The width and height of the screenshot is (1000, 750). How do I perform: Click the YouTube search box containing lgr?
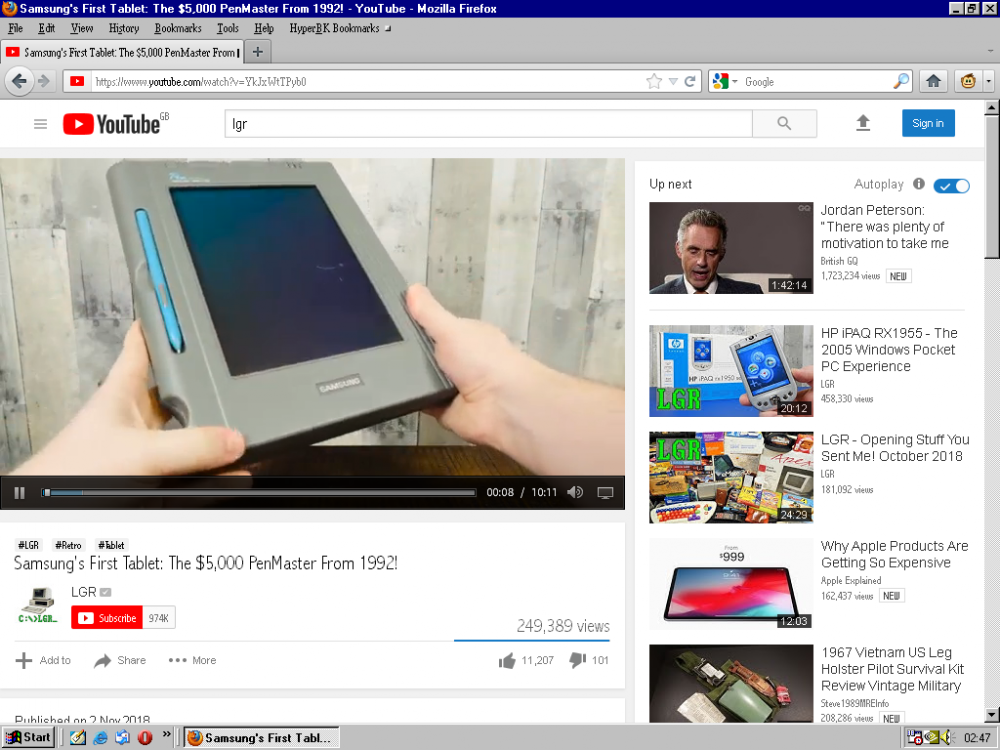(x=489, y=124)
